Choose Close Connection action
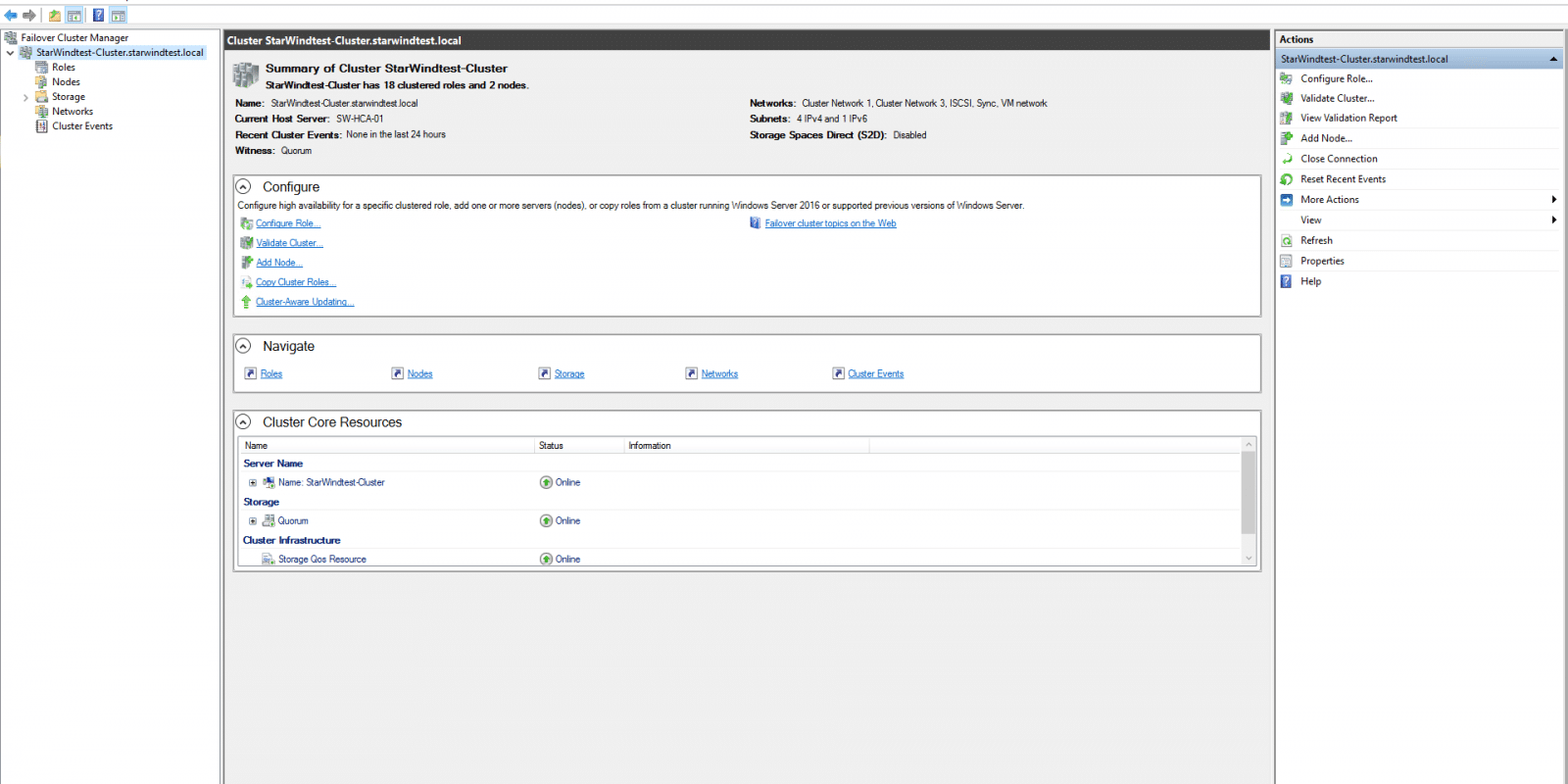Image resolution: width=1568 pixels, height=784 pixels. (x=1339, y=159)
